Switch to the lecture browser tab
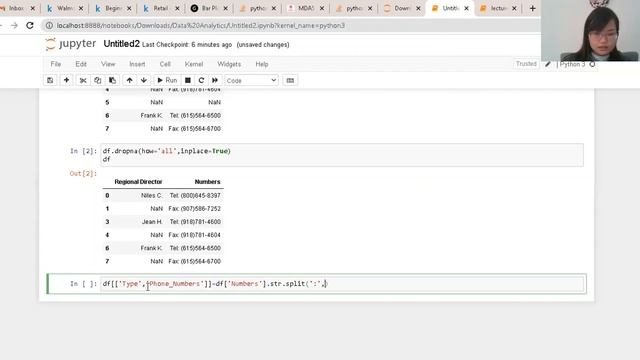This screenshot has height=360, width=640. [x=498, y=8]
